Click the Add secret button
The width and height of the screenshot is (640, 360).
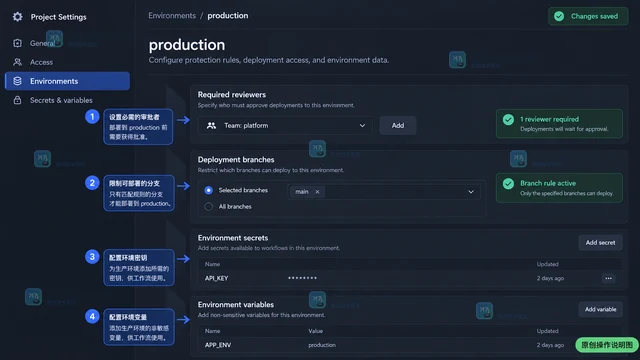click(x=600, y=242)
